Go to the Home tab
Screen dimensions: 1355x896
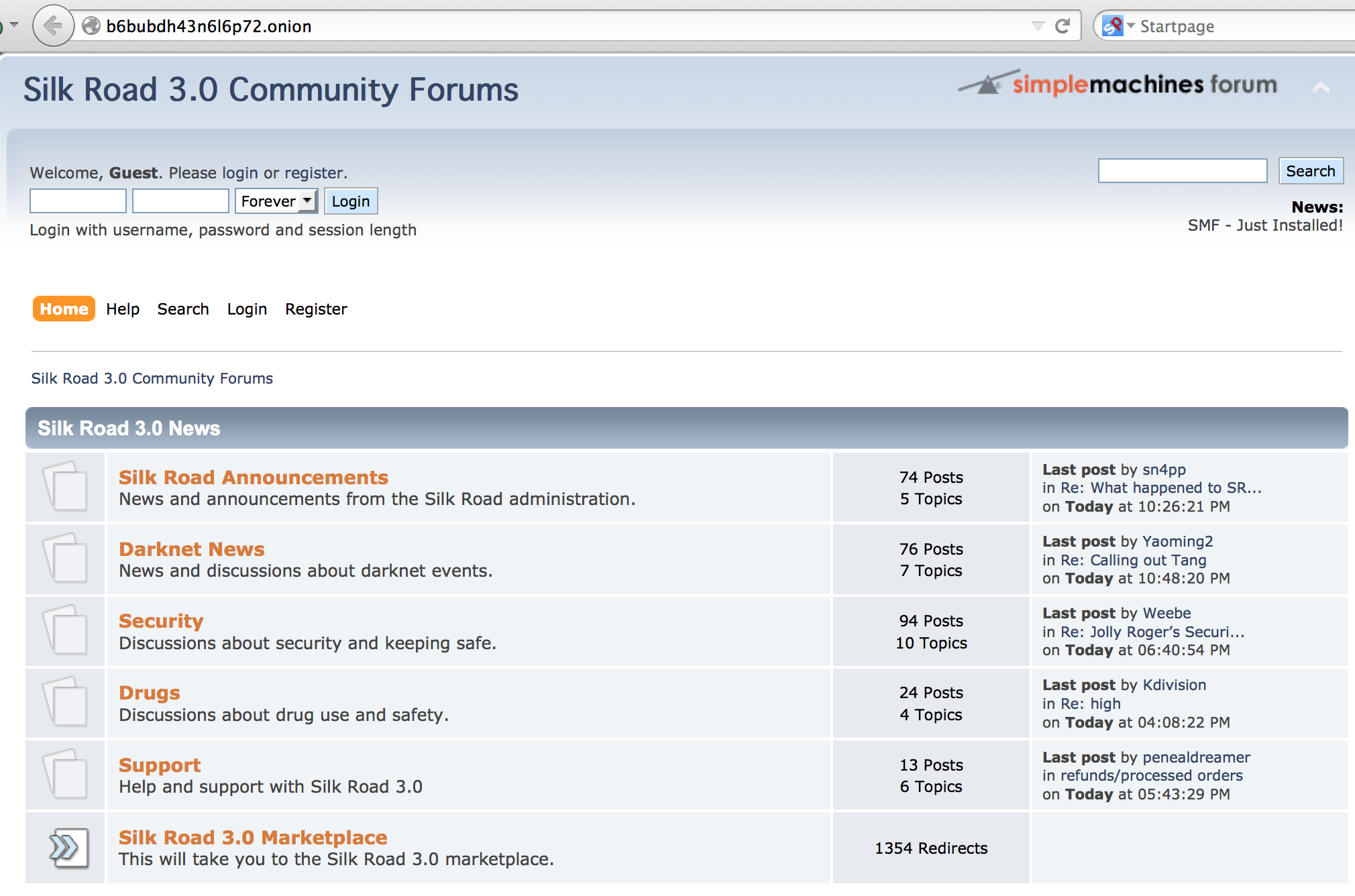(64, 309)
